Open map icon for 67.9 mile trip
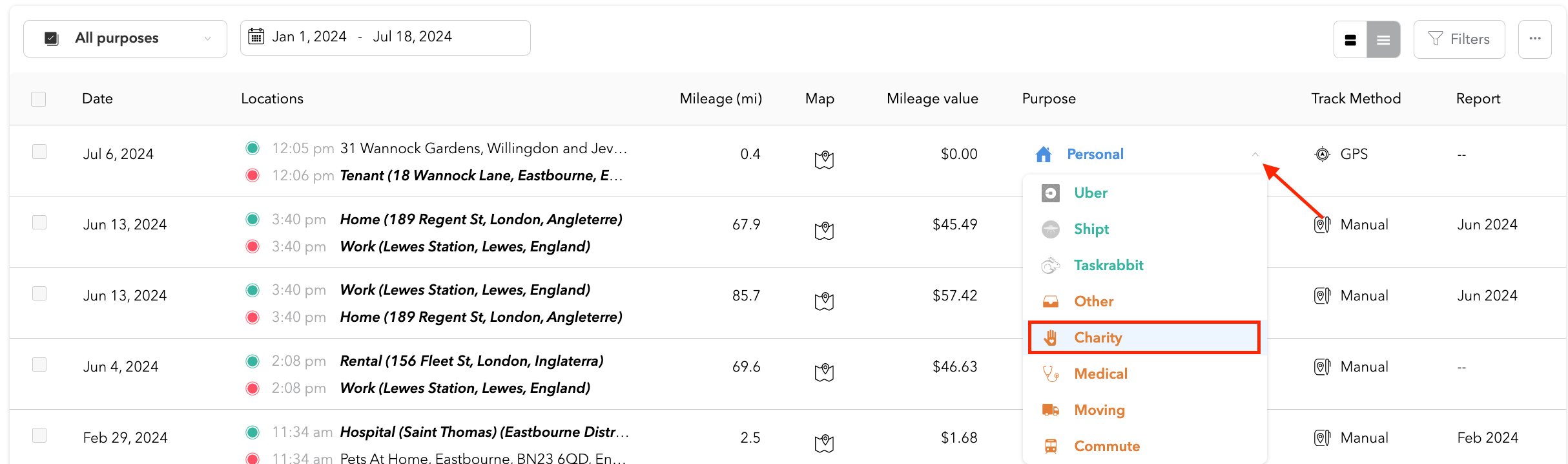The height and width of the screenshot is (464, 1568). click(x=824, y=231)
